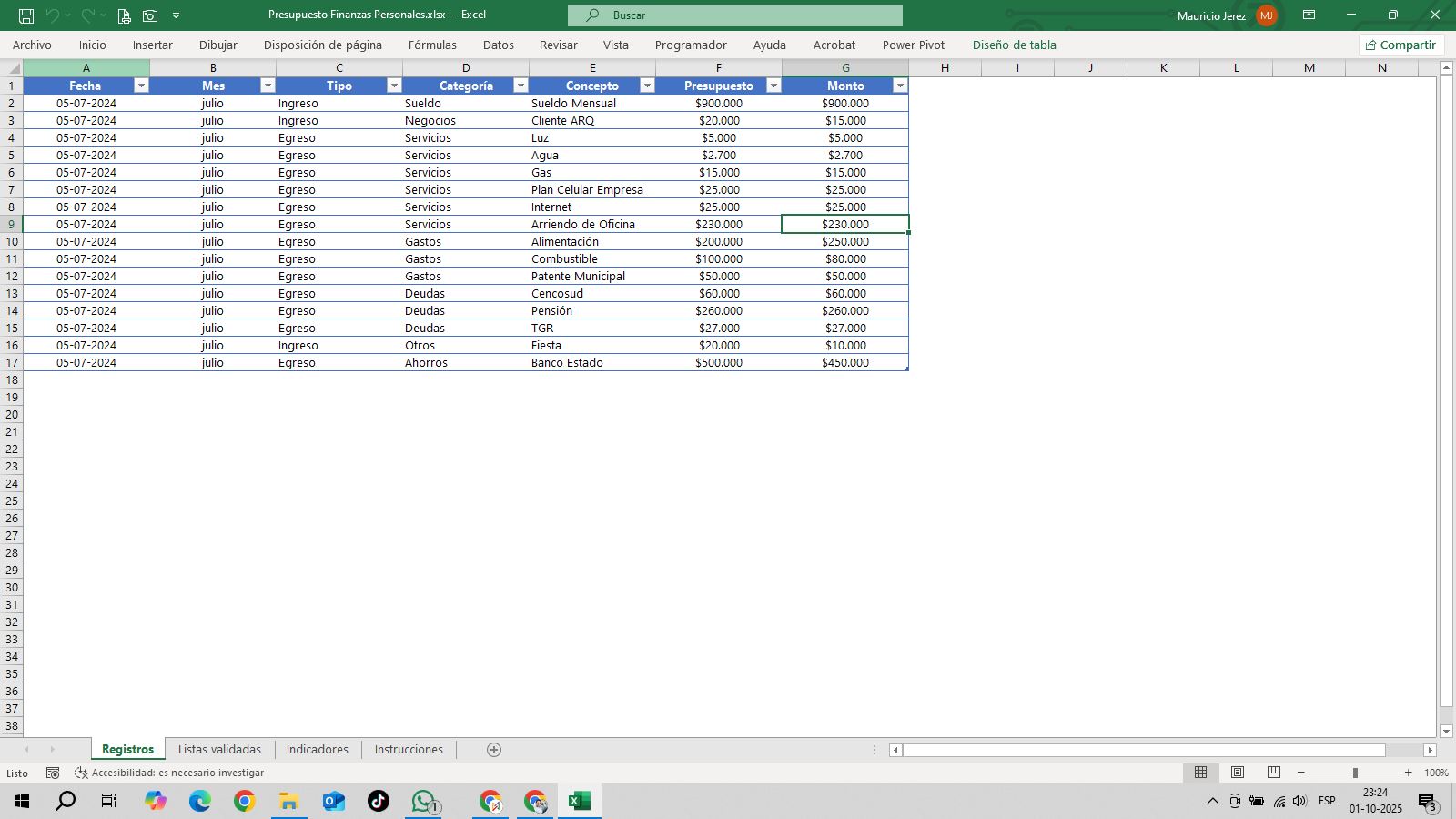Open the Customize Quick Access Toolbar dropdown
The width and height of the screenshot is (1456, 819).
pyautogui.click(x=176, y=15)
